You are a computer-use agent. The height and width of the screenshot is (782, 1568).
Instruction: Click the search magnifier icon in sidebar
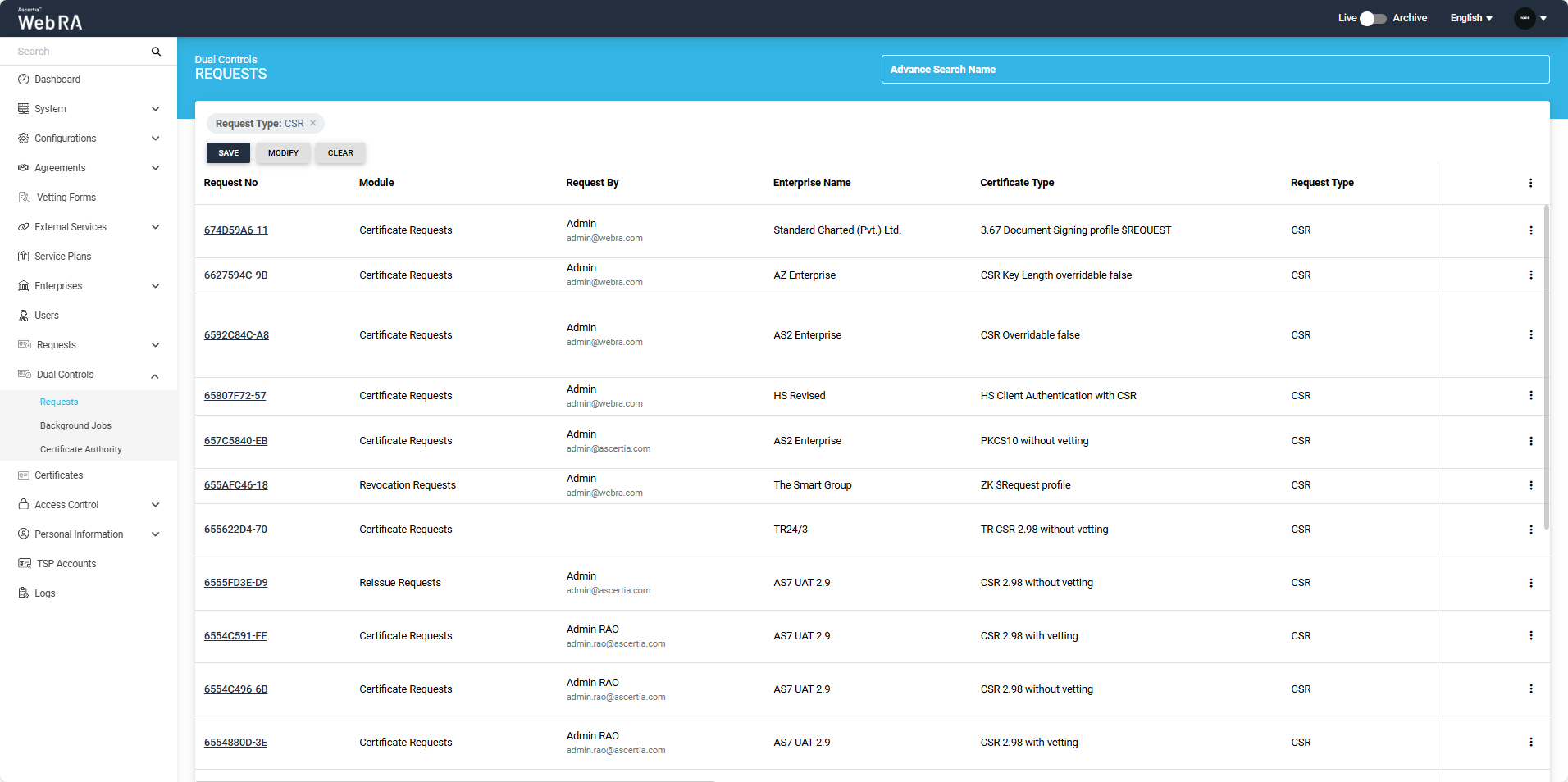click(x=156, y=52)
